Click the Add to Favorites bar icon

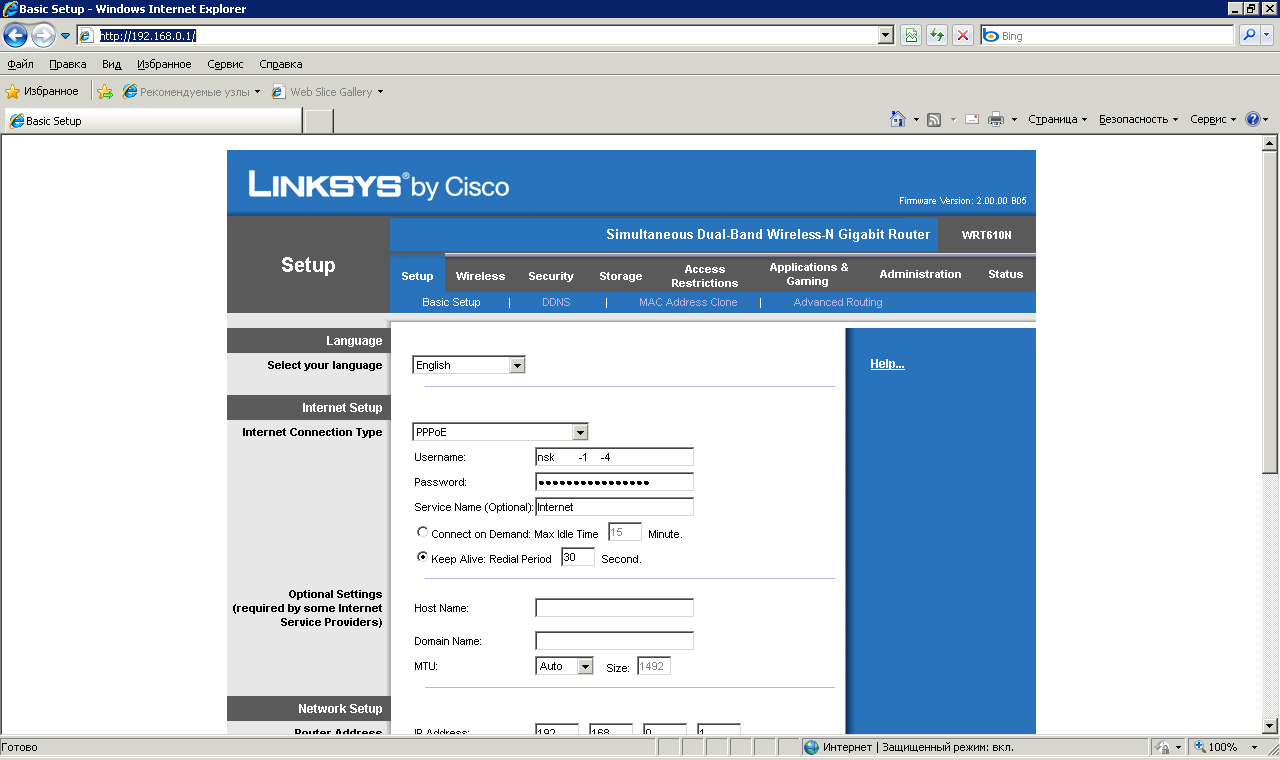coord(105,92)
